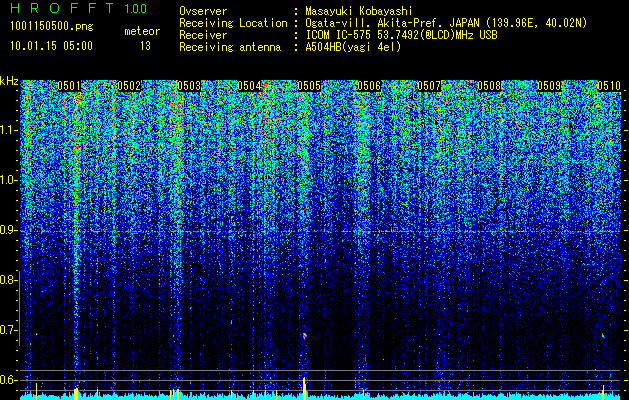This screenshot has width=629, height=400.
Task: Click the 0508 time marker
Action: click(489, 86)
